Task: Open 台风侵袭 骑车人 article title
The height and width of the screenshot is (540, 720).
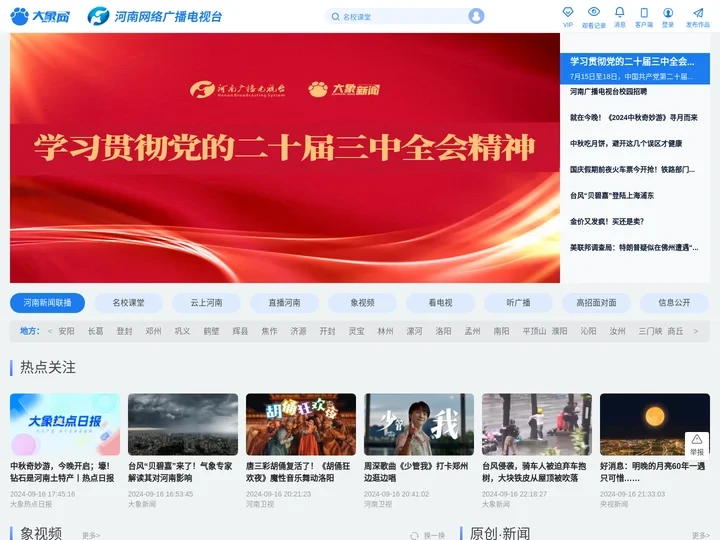Action: tap(534, 472)
